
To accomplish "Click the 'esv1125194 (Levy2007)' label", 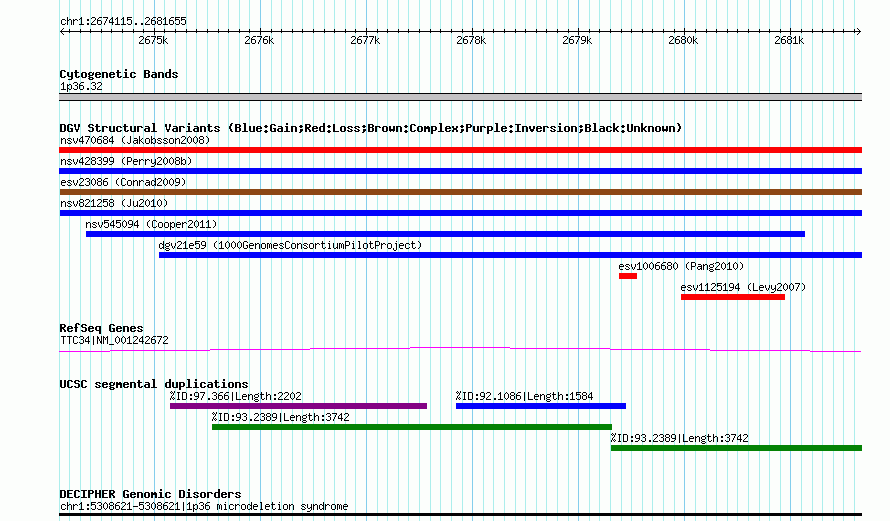I will click(743, 287).
